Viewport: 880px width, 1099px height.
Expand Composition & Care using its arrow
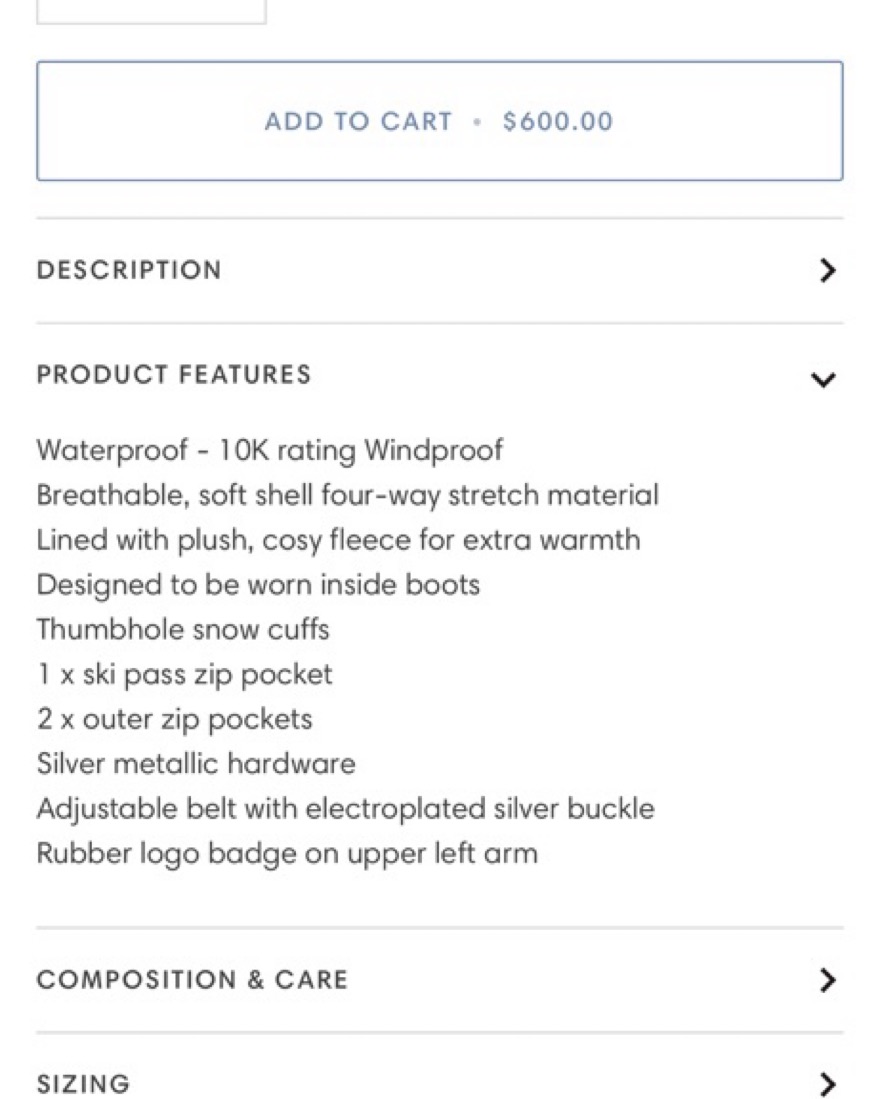click(x=826, y=980)
